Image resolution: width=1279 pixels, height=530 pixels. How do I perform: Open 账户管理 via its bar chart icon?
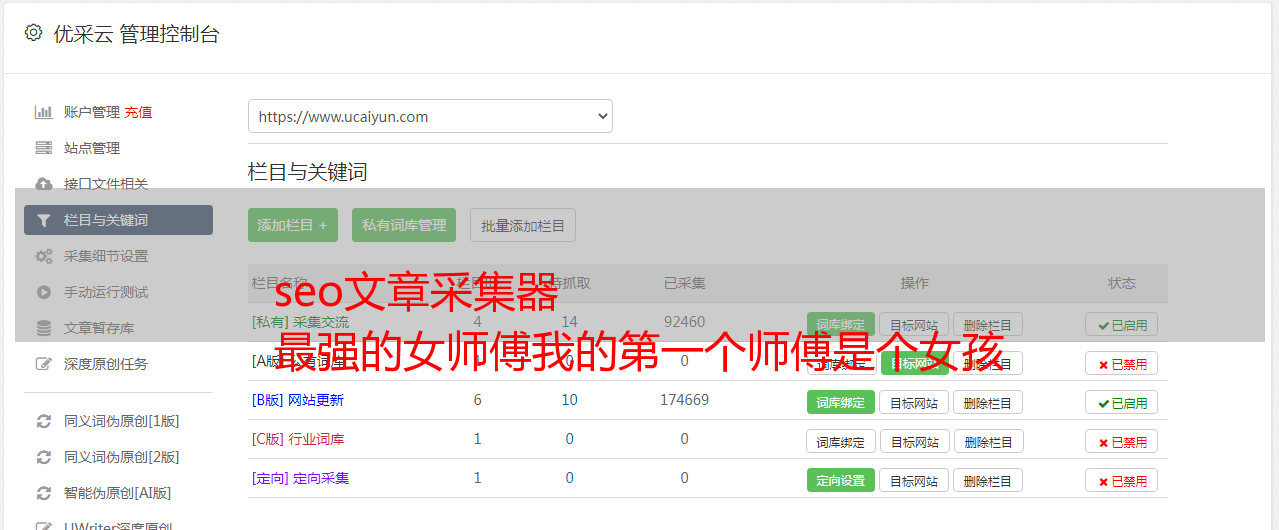point(43,112)
